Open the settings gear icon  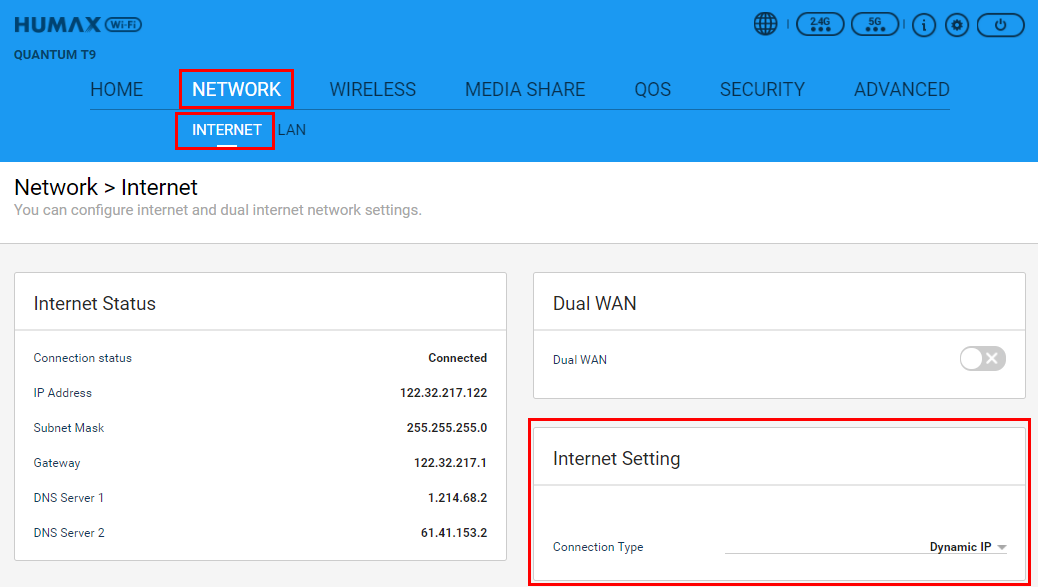pyautogui.click(x=957, y=25)
